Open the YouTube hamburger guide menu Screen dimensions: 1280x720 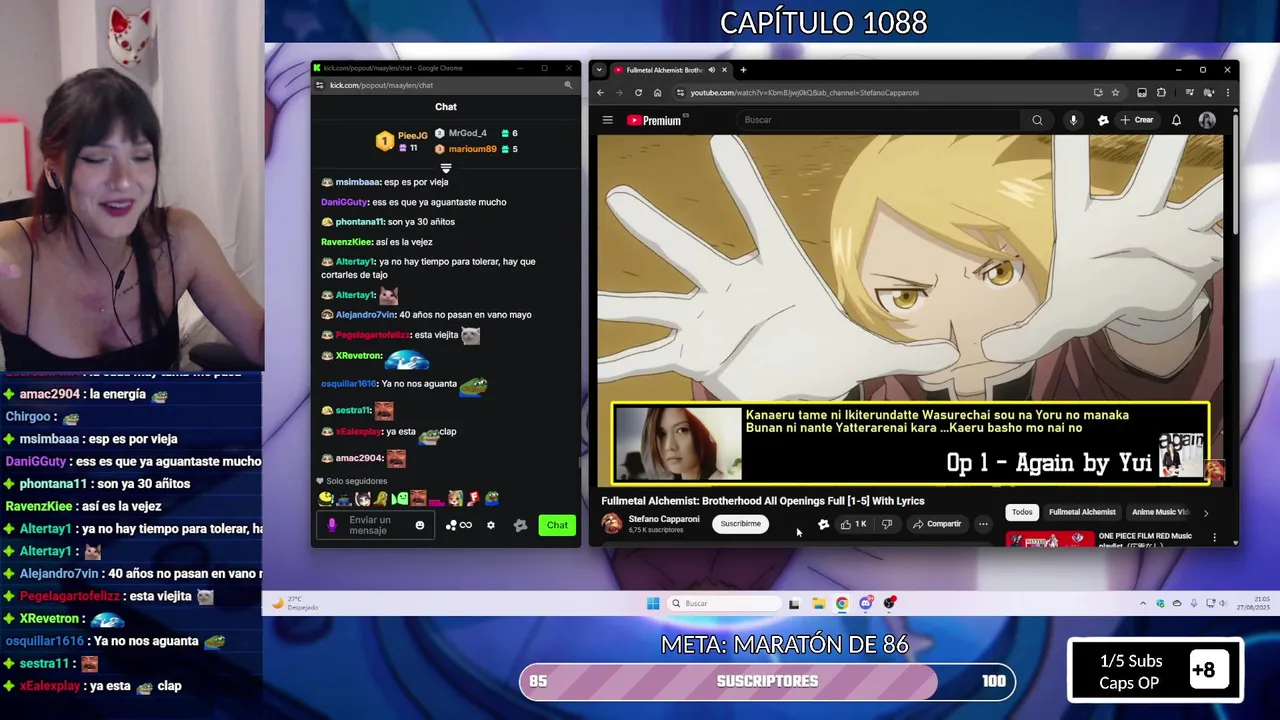[607, 120]
